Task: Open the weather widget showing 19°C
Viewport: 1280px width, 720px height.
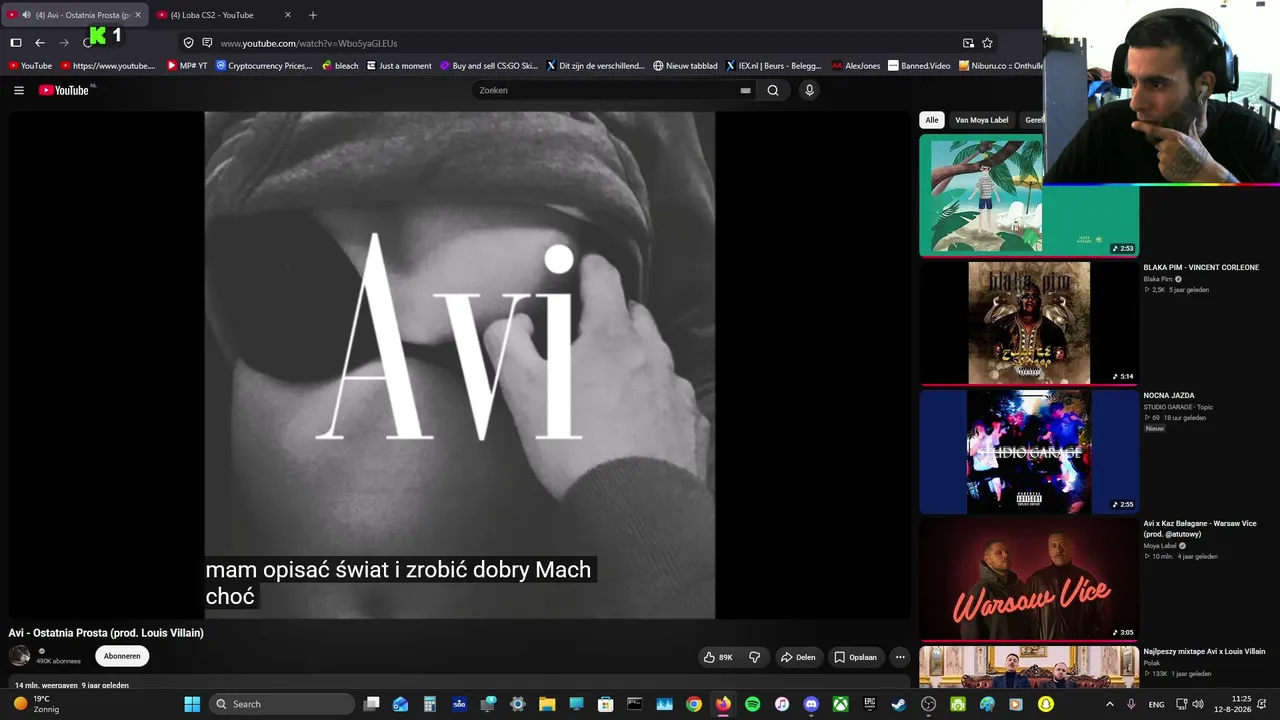Action: [36, 704]
